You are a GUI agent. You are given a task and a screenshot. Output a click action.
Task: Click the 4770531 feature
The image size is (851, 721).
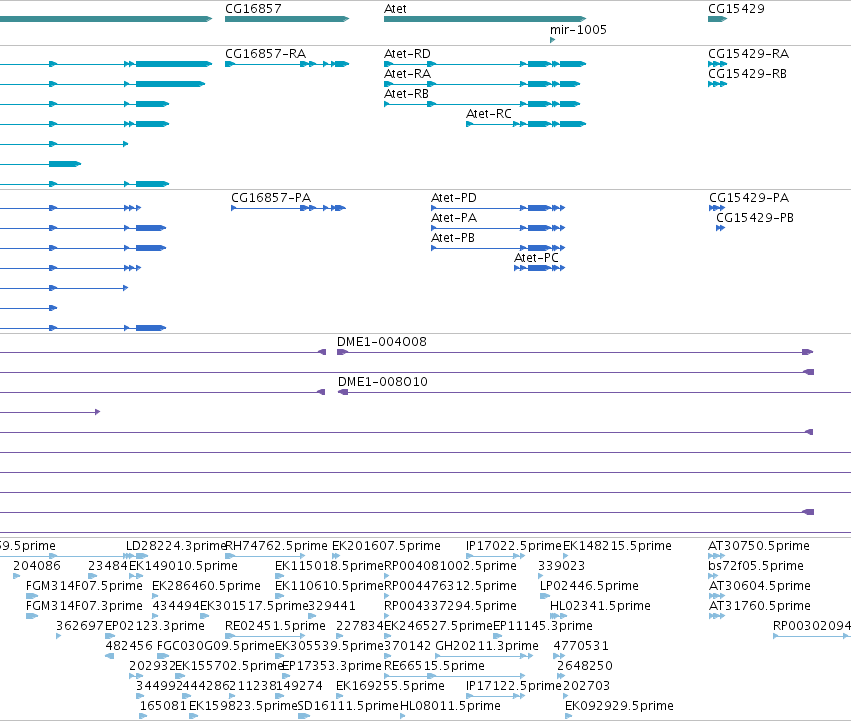click(581, 646)
